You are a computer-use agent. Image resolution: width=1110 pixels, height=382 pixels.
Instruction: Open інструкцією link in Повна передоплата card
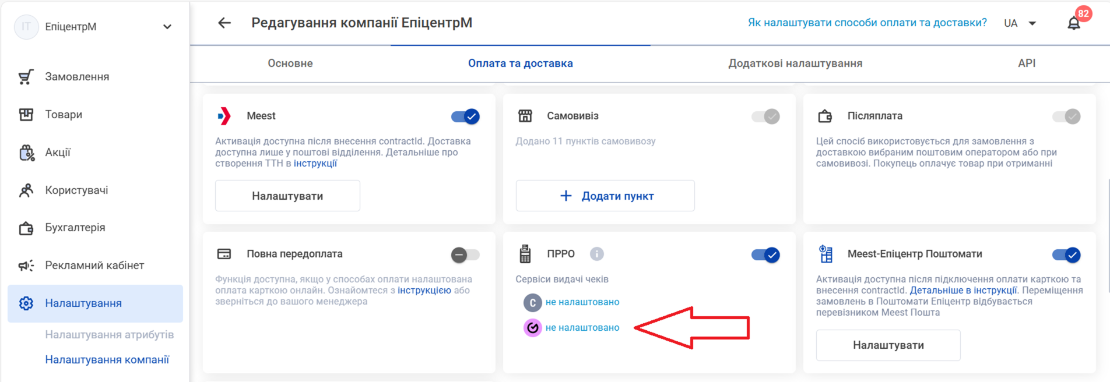[423, 291]
